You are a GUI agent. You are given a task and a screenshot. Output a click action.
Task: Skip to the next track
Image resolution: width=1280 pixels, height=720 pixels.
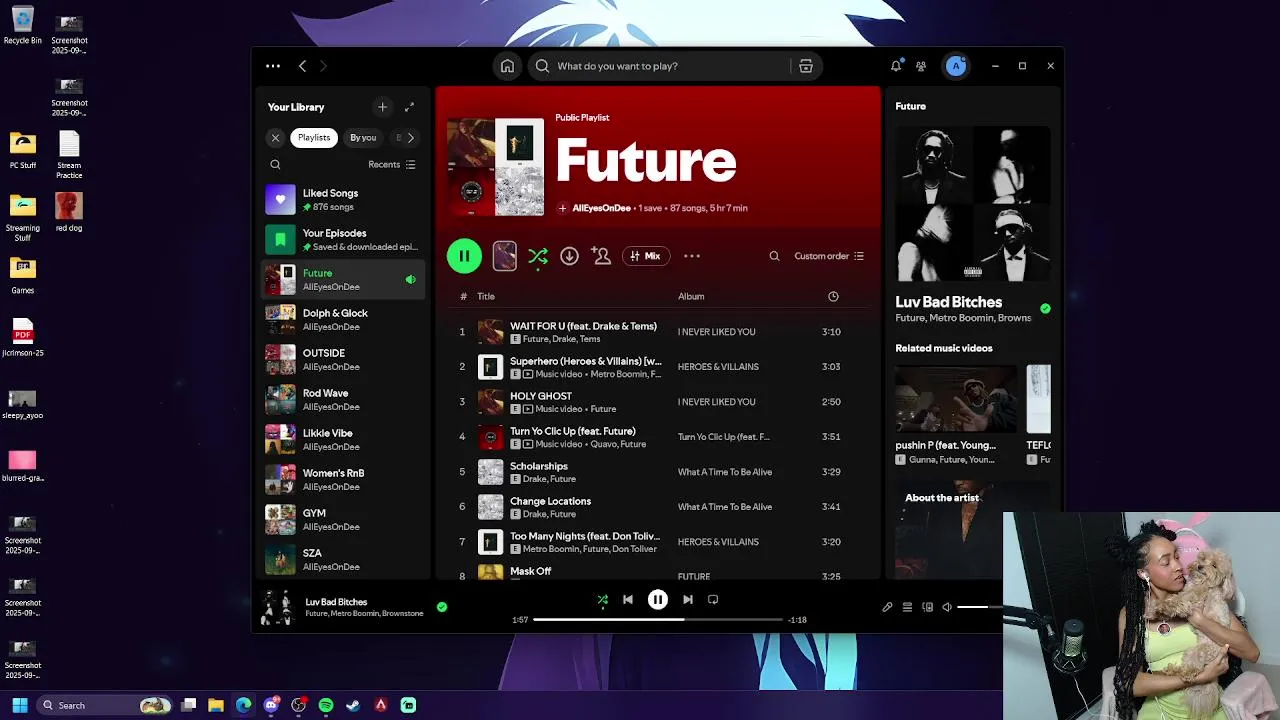688,600
